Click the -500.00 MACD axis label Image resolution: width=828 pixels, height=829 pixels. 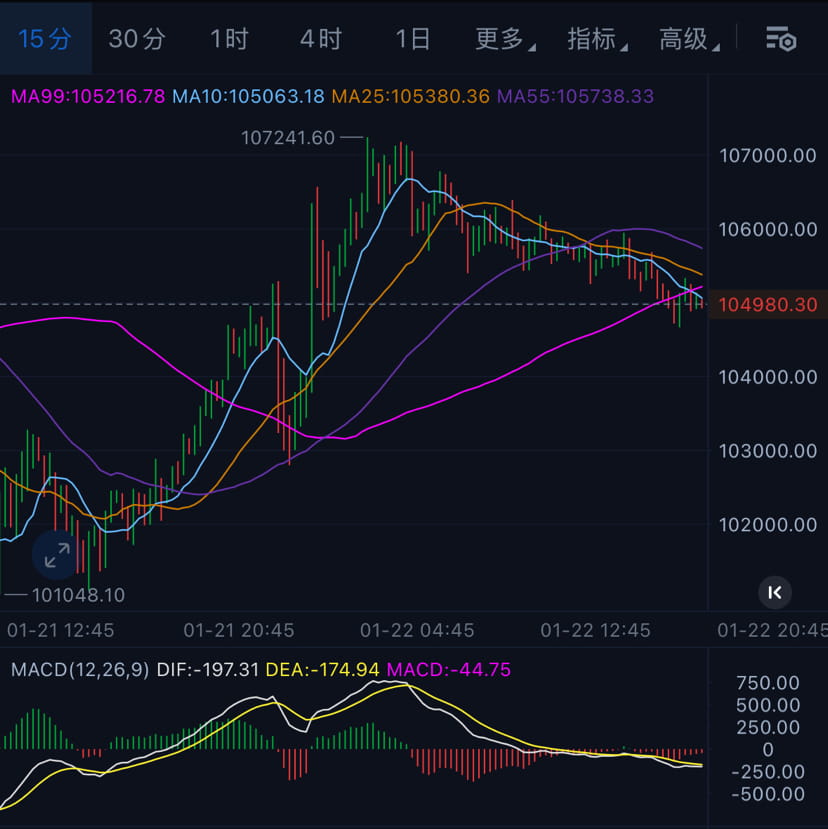[768, 794]
